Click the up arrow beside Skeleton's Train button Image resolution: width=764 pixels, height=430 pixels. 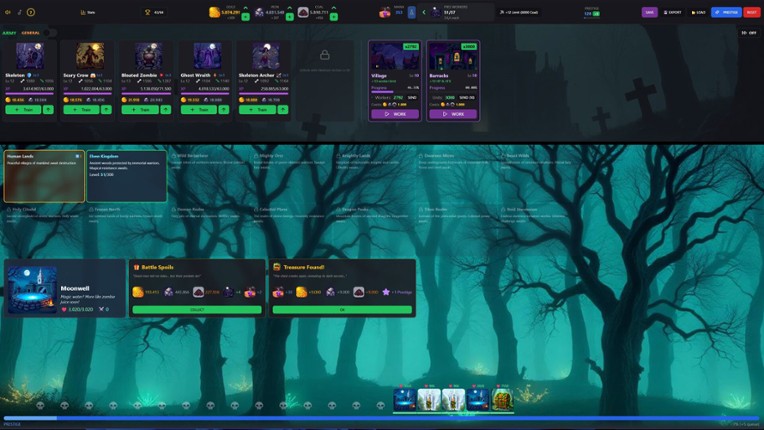49,110
